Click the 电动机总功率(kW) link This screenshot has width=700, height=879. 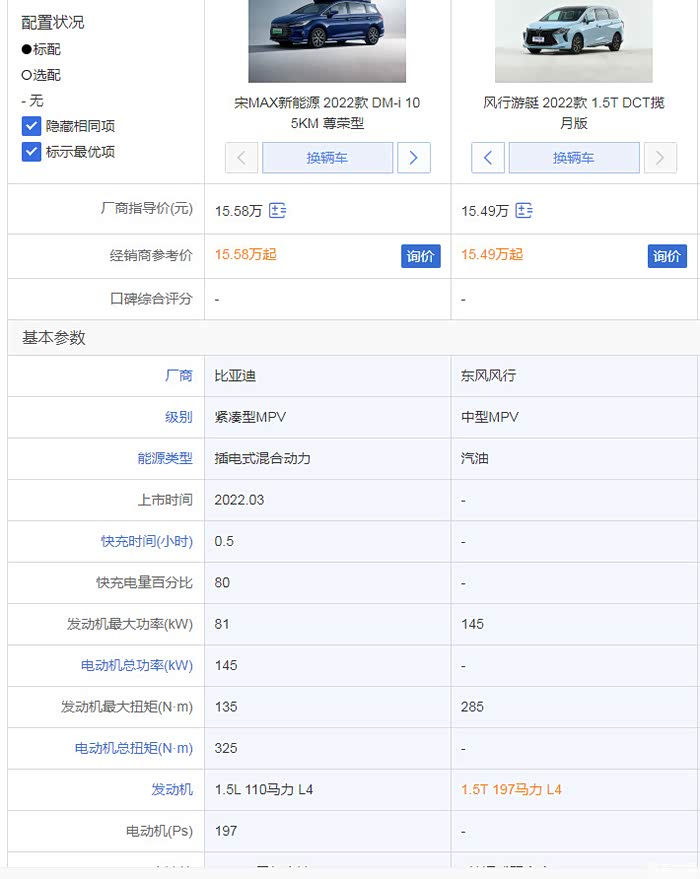coord(137,665)
